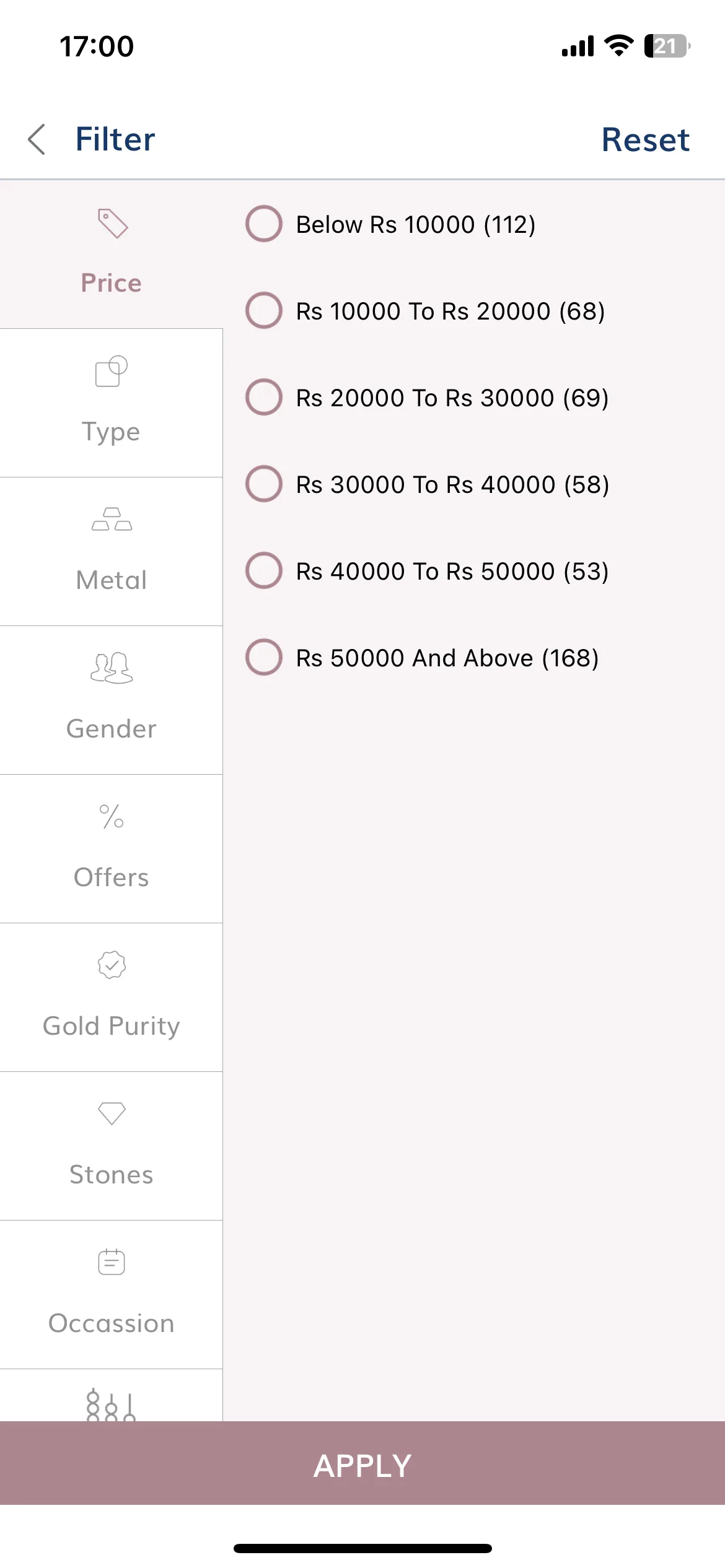This screenshot has height=1568, width=725.
Task: Tap the price tag icon in sidebar
Action: 112,224
